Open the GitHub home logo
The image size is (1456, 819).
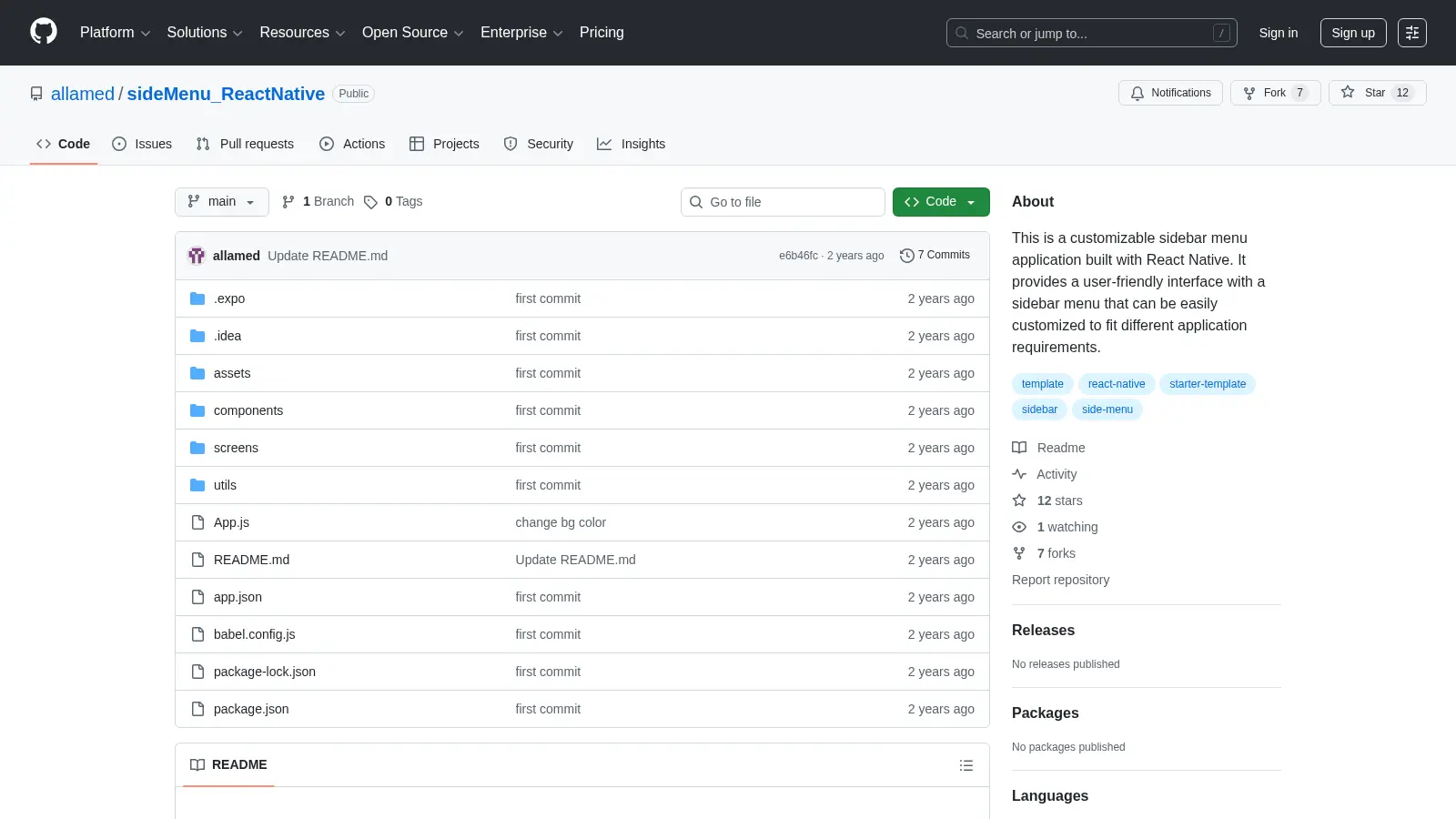(44, 32)
